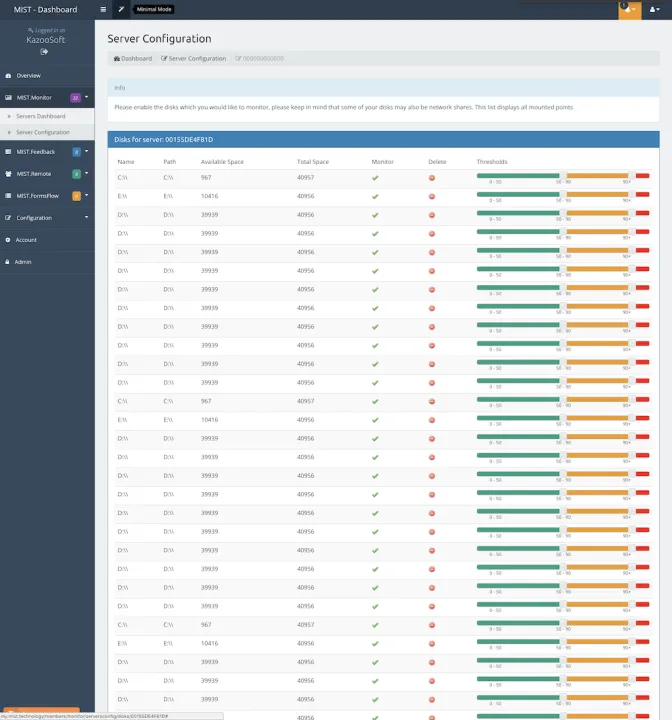Adjust 90+ threshold handle in topmost C:\ row
The height and width of the screenshot is (720, 672).
[x=632, y=175]
